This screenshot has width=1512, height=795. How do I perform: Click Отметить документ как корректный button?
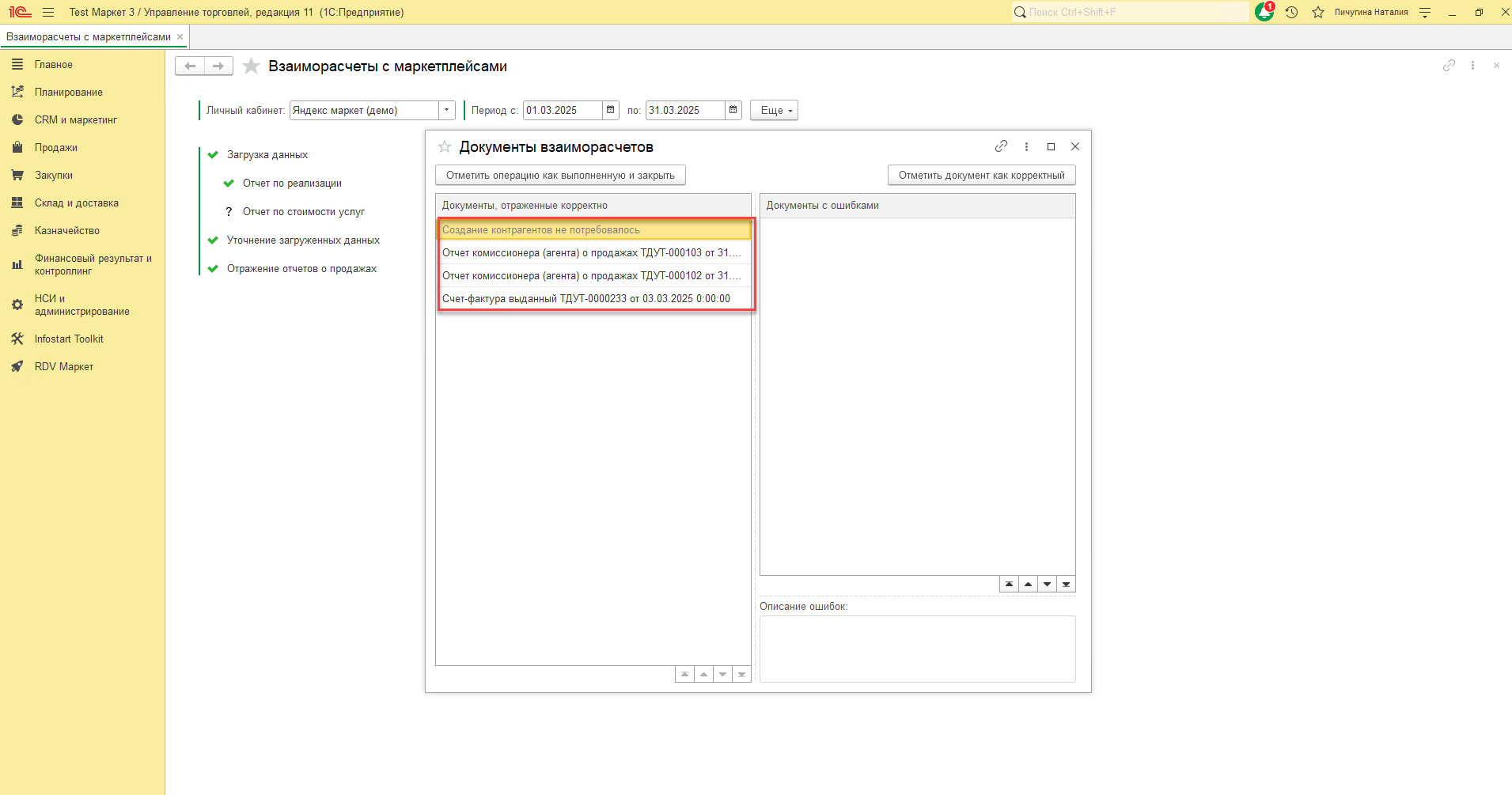click(x=981, y=176)
